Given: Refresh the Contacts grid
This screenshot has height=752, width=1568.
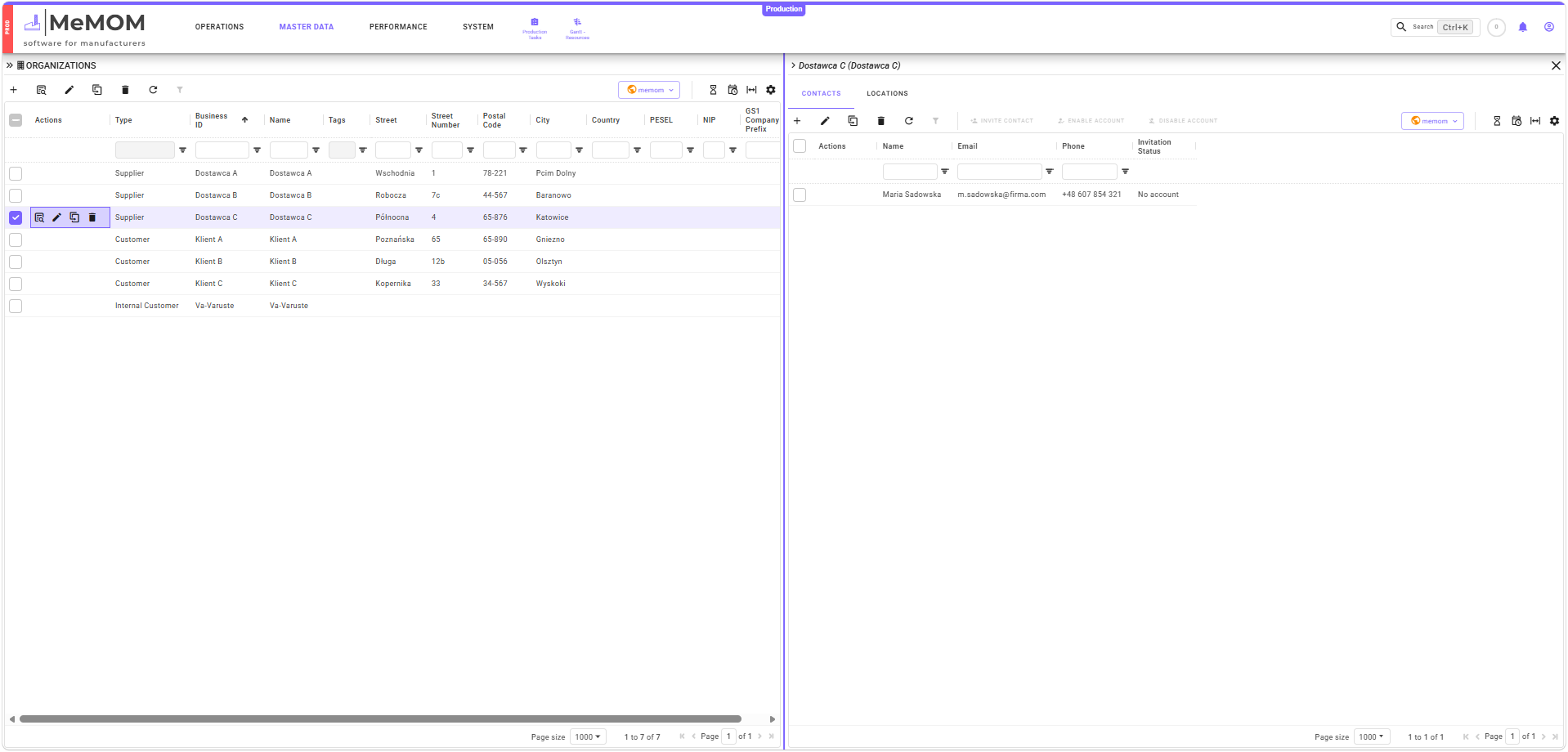Looking at the screenshot, I should (x=908, y=121).
